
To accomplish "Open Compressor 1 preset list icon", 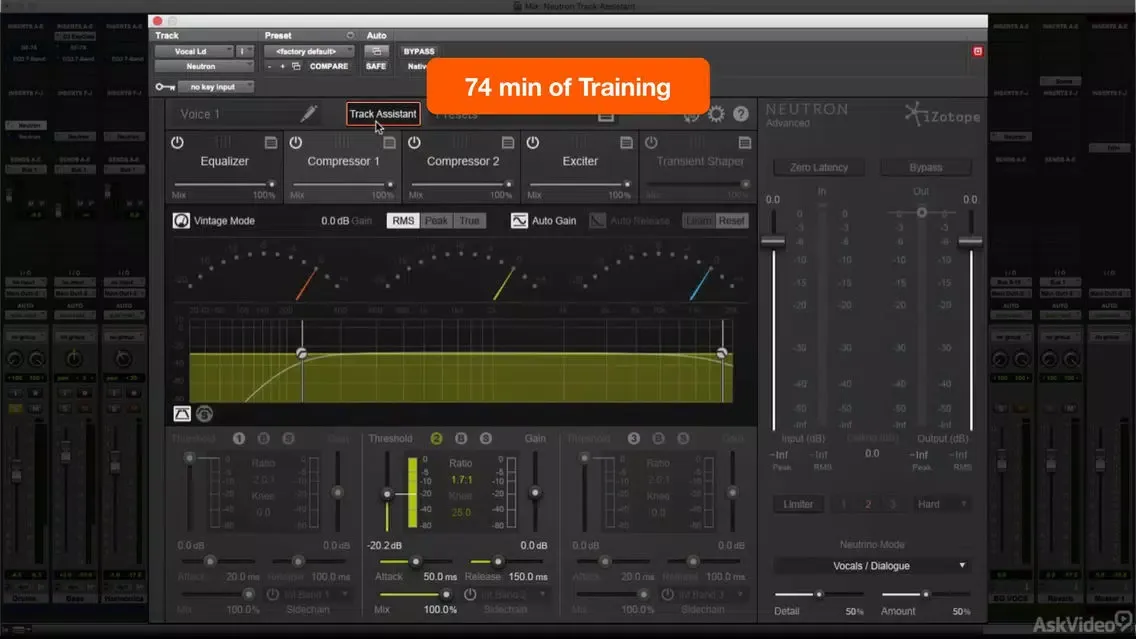I will point(390,143).
